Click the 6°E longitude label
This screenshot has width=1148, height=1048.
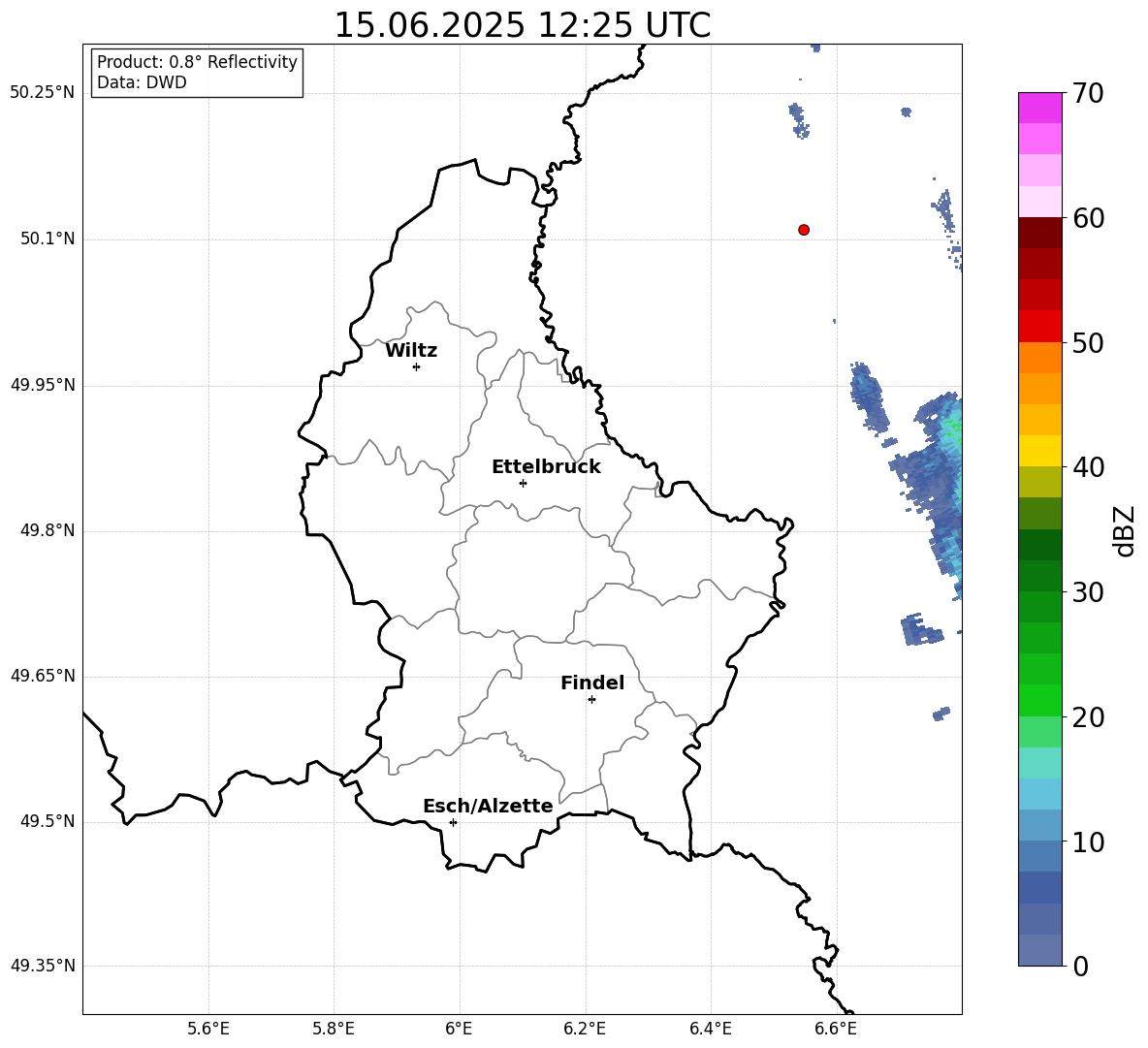tap(459, 1030)
